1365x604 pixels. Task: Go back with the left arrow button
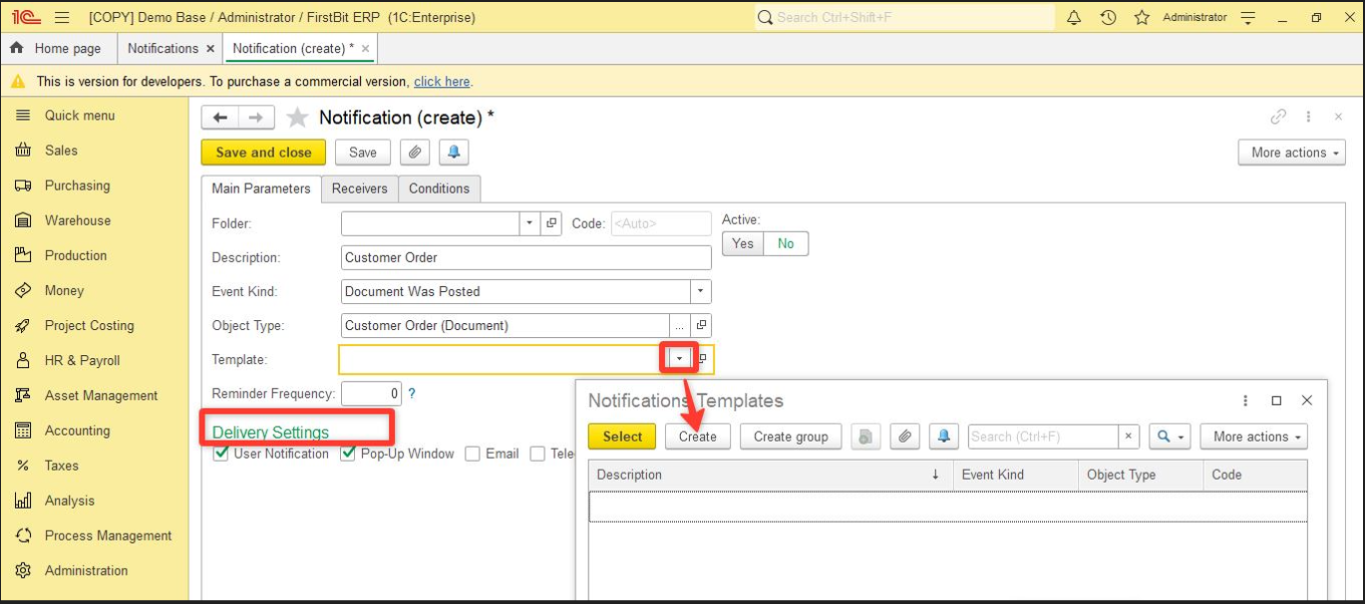point(220,118)
